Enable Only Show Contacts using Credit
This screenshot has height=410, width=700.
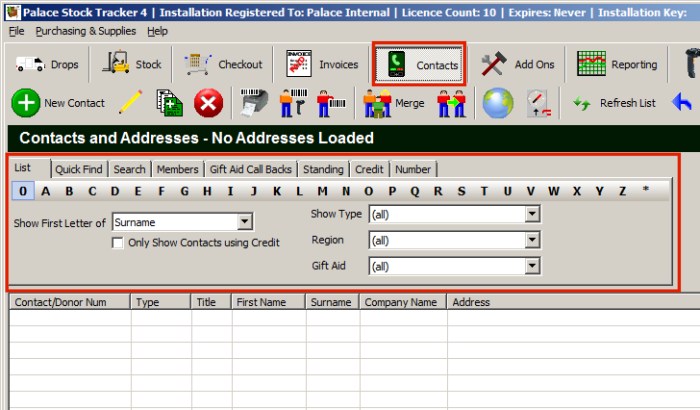119,243
